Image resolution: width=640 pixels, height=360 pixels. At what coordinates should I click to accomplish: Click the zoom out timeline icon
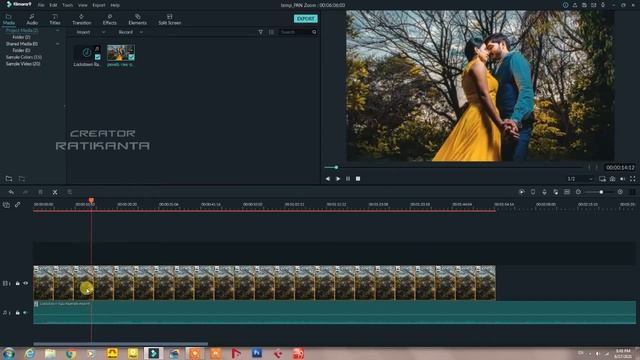point(578,192)
